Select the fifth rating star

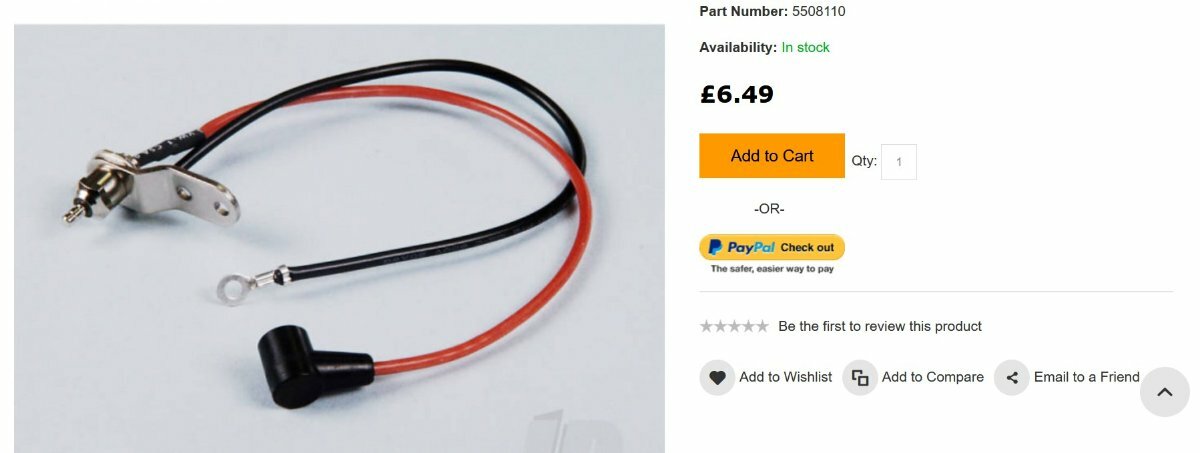pyautogui.click(x=762, y=326)
